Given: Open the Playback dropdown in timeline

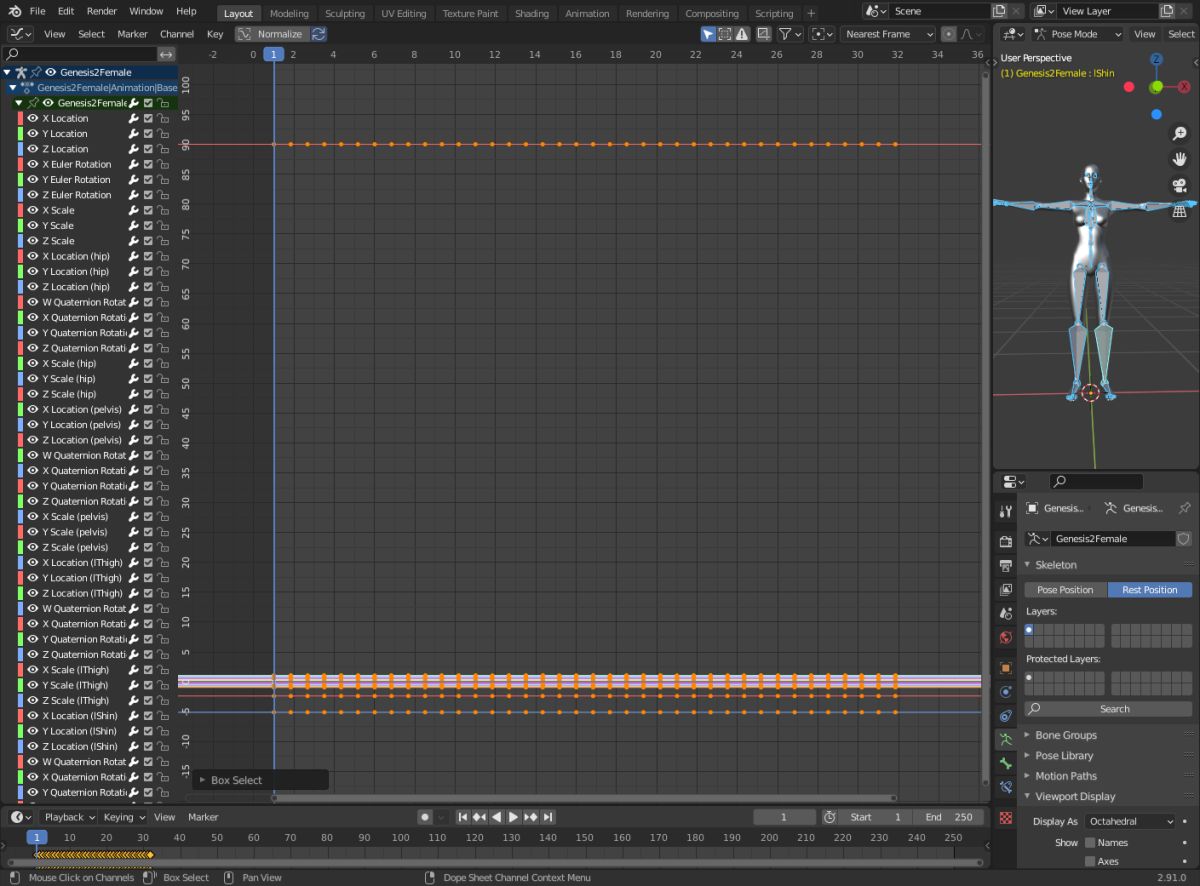Looking at the screenshot, I should (x=68, y=817).
